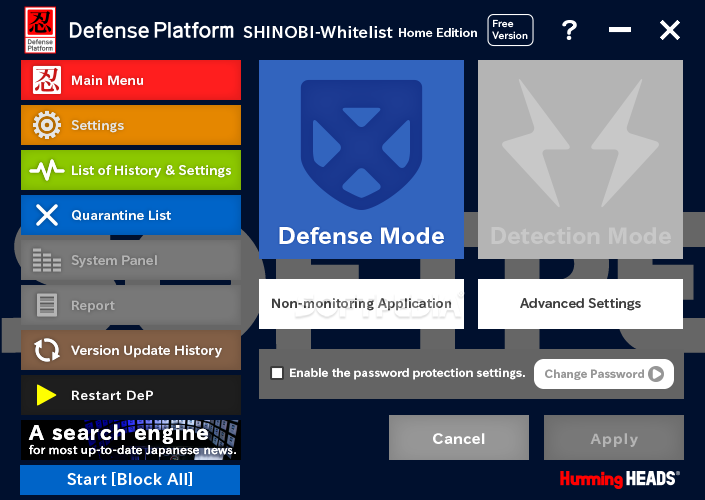Click the document icon beside Report
Screen dimensions: 705x500
pos(47,305)
